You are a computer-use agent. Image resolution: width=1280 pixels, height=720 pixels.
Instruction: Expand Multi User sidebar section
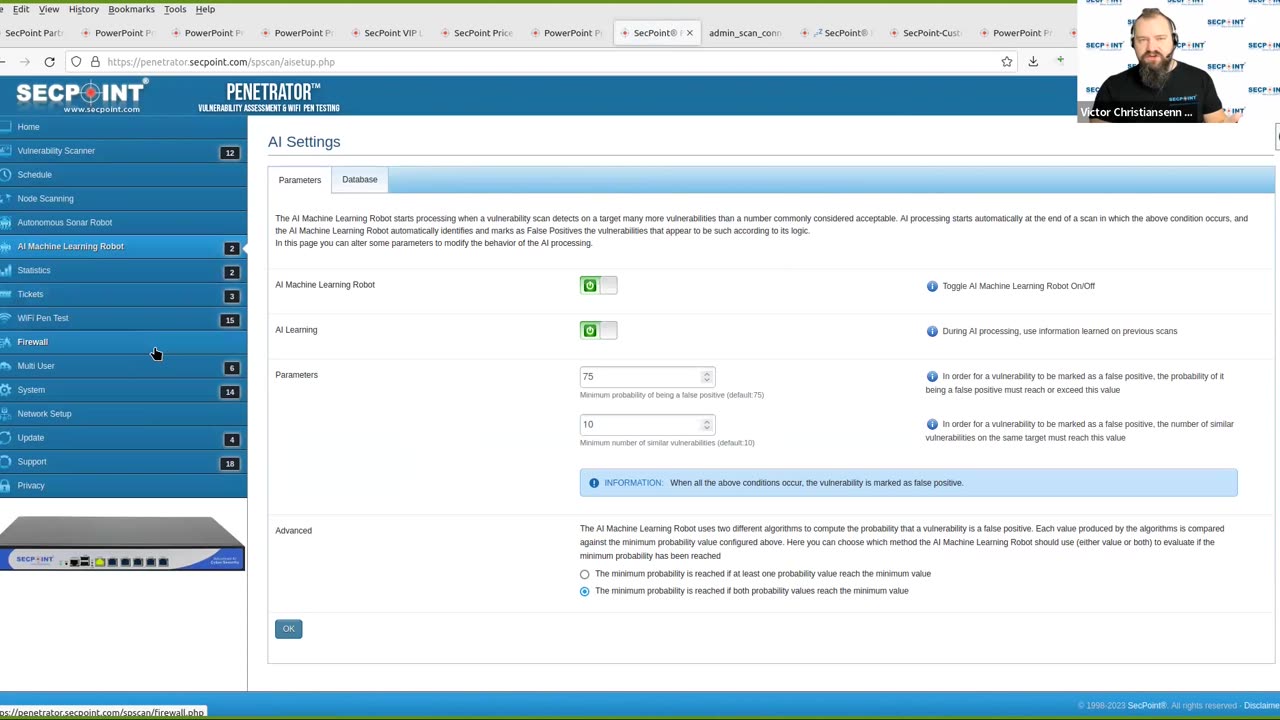click(x=123, y=367)
